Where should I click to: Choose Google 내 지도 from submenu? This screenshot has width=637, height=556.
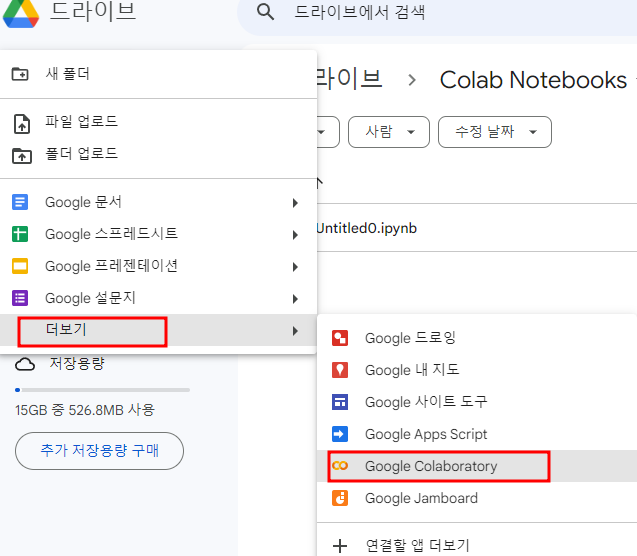[x=477, y=370]
